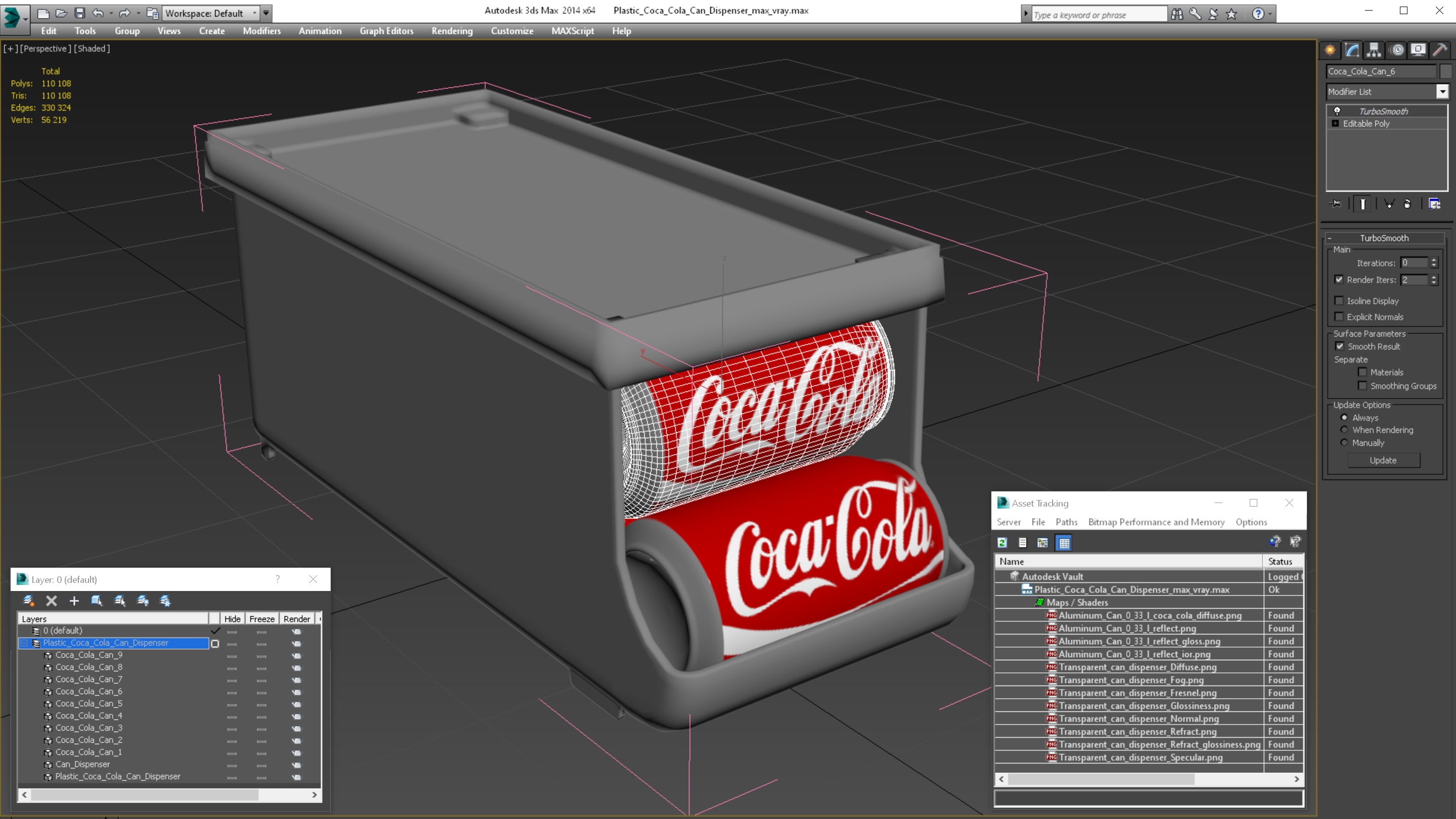This screenshot has height=819, width=1456.
Task: Enable Separate by Smoothing Groups checkbox
Action: (x=1362, y=385)
